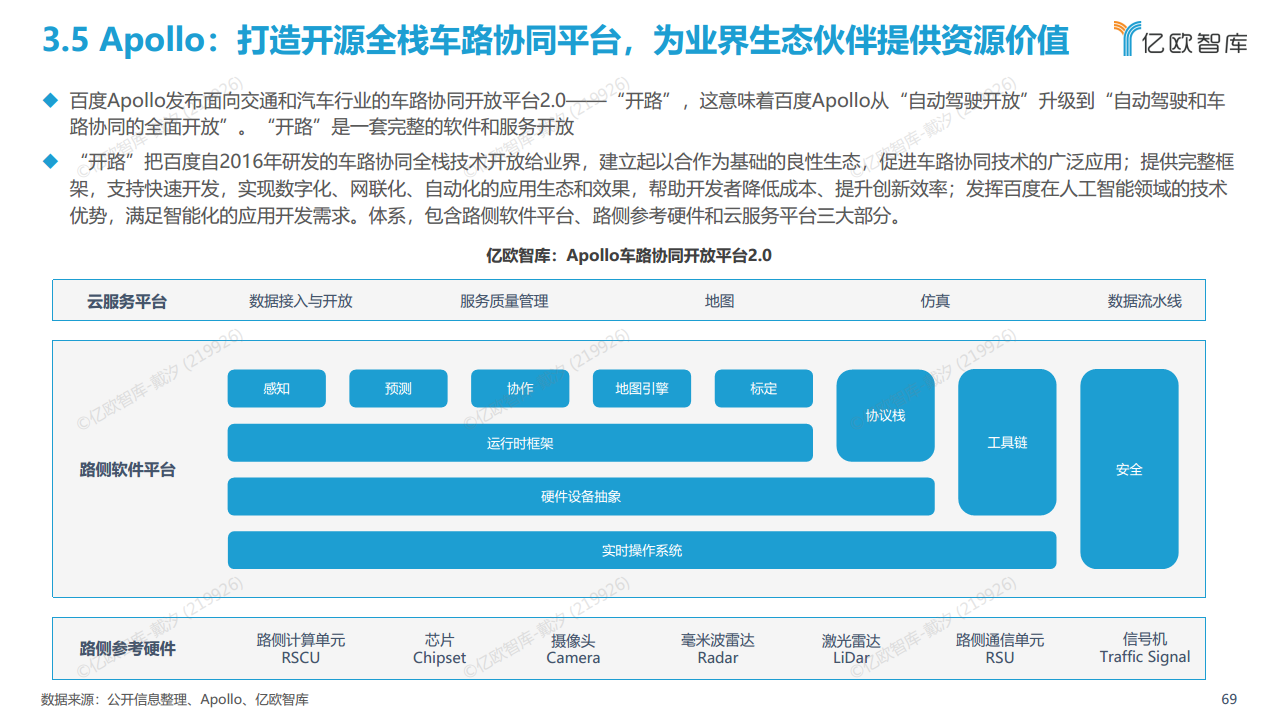Select the 标定 block
Image resolution: width=1280 pixels, height=720 pixels.
(x=764, y=388)
